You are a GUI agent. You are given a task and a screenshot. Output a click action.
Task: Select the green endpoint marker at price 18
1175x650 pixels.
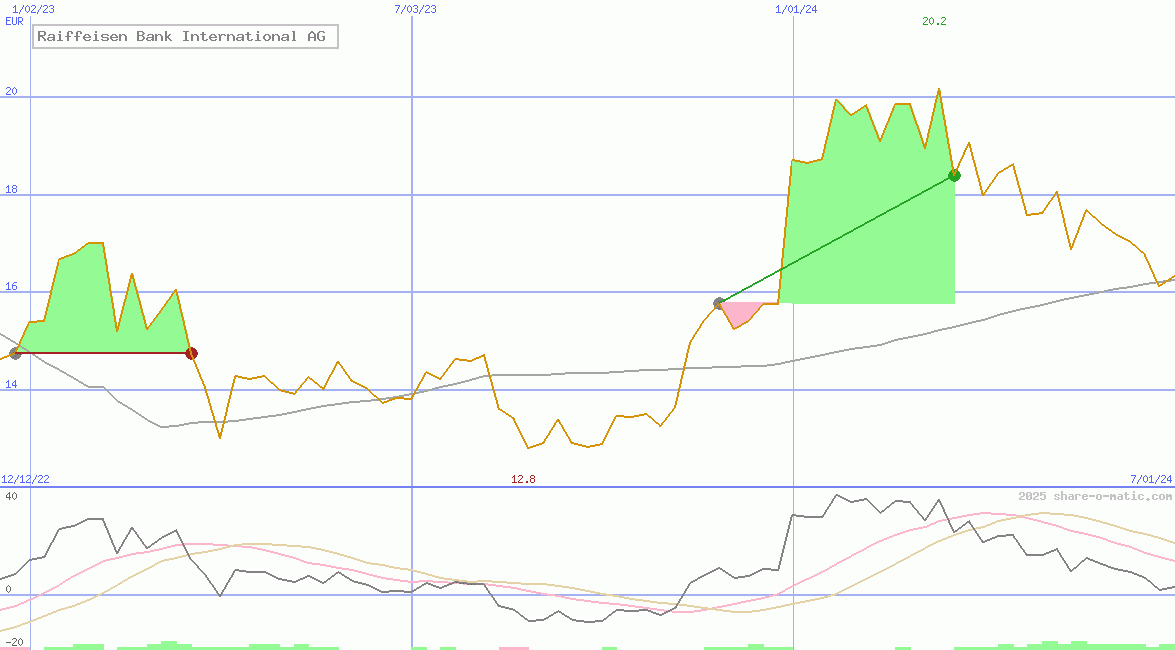click(x=953, y=175)
